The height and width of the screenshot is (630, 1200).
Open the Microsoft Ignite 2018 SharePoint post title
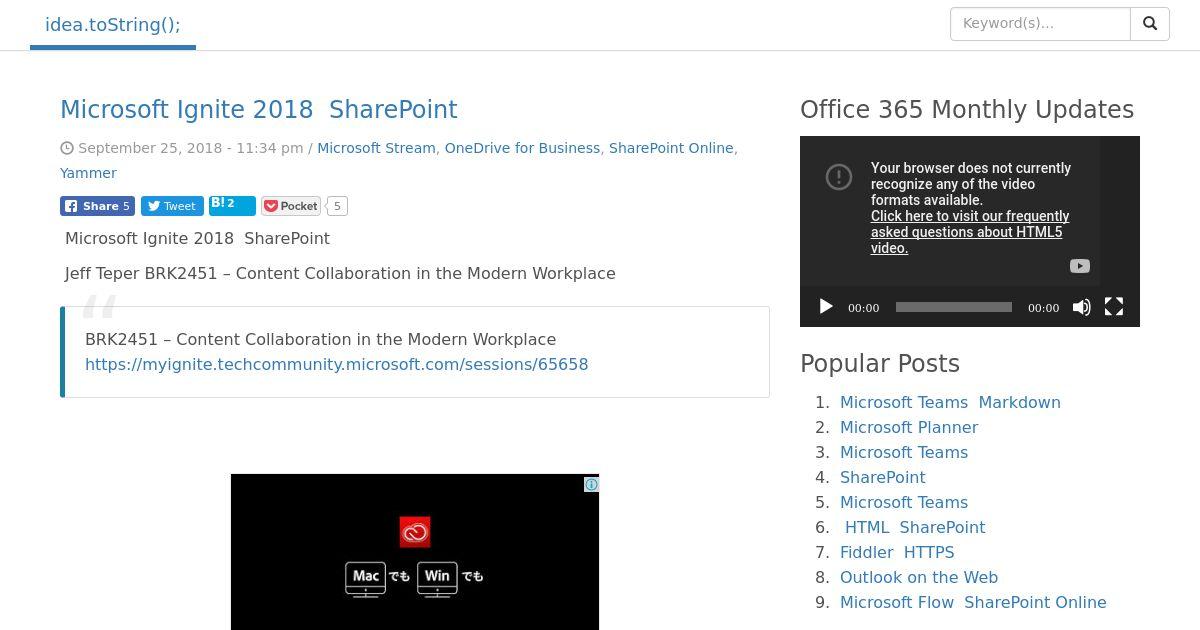pyautogui.click(x=259, y=110)
